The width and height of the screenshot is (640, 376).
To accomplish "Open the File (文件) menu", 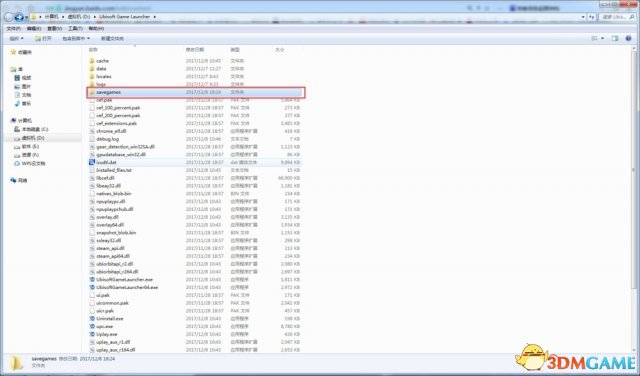I will coord(13,29).
